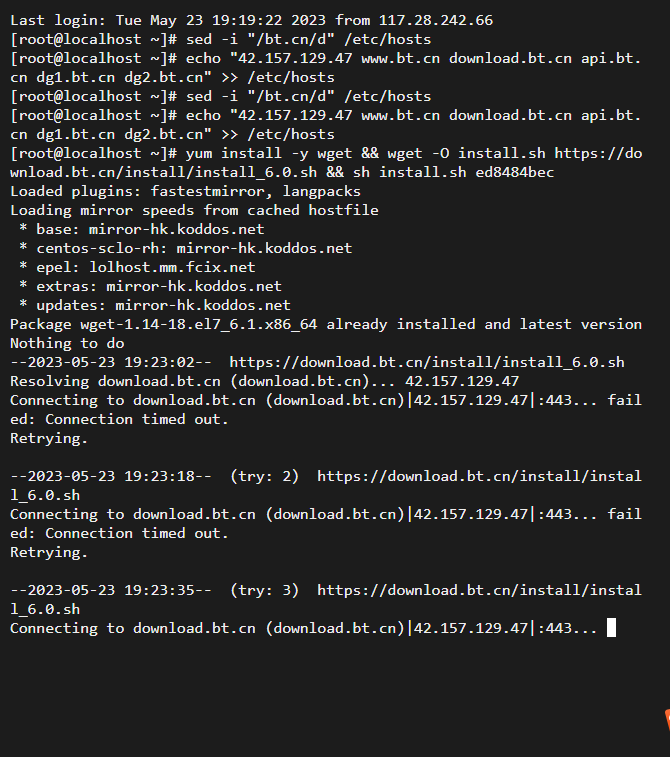This screenshot has height=757, width=670.
Task: Click the "extras: mirror-hk.koddos.net" line
Action: pyautogui.click(x=150, y=286)
